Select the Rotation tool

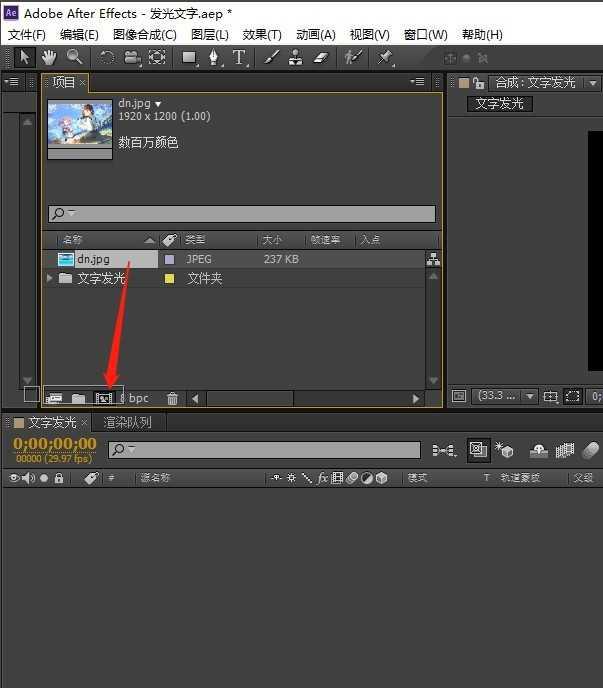pos(106,58)
